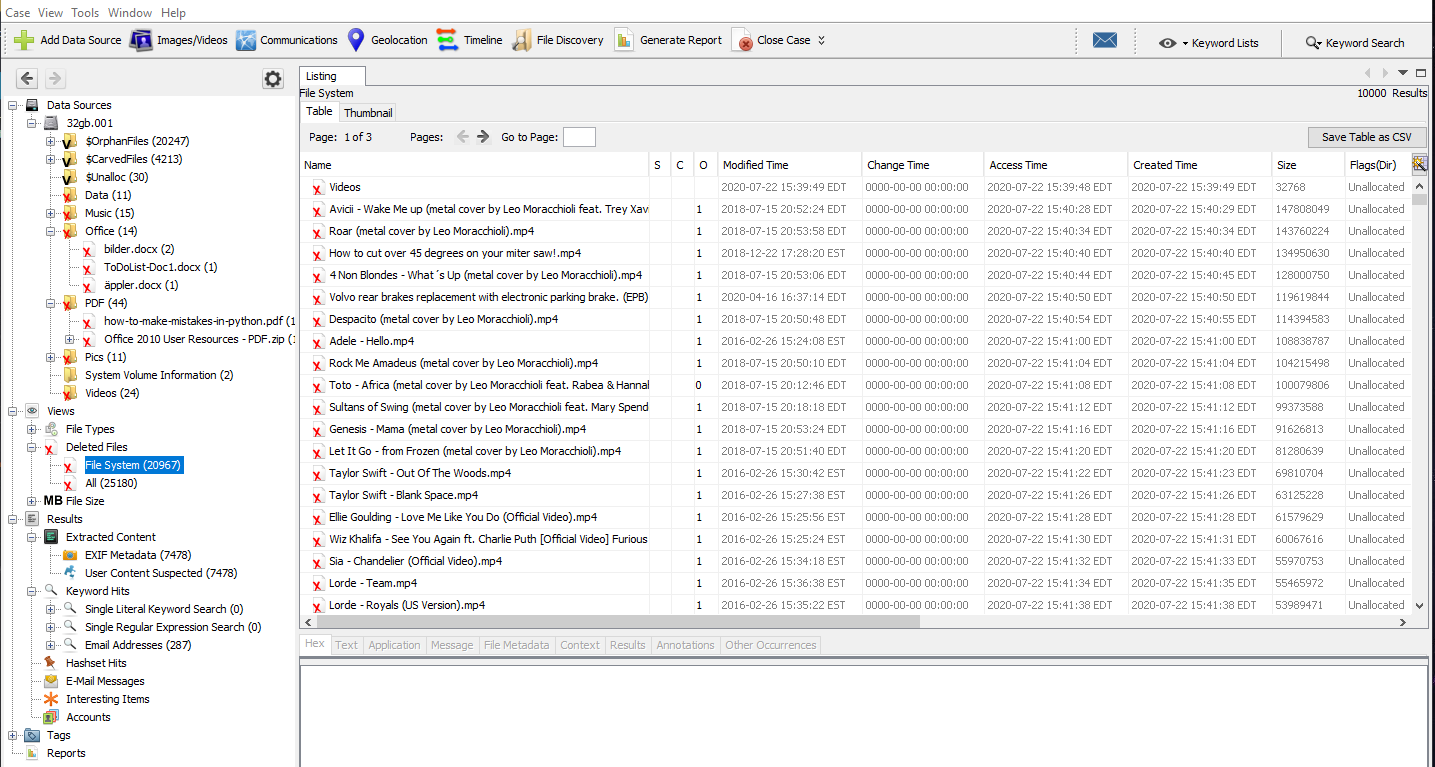This screenshot has height=767, width=1435.
Task: Click the Generate Report chart icon
Action: point(625,40)
